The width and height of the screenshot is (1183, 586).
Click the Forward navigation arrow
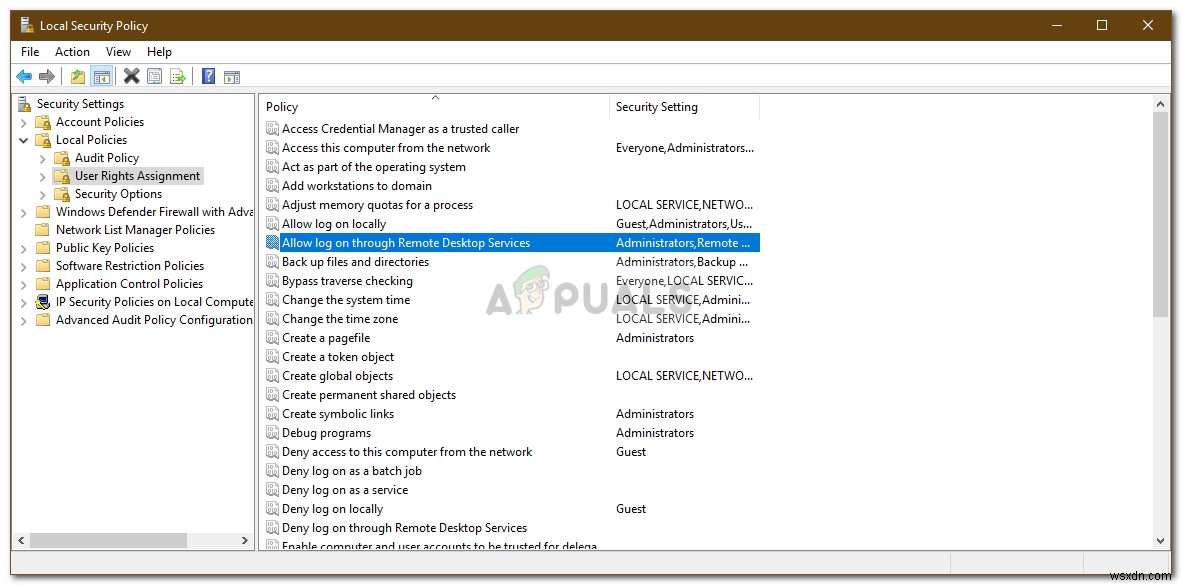[47, 76]
